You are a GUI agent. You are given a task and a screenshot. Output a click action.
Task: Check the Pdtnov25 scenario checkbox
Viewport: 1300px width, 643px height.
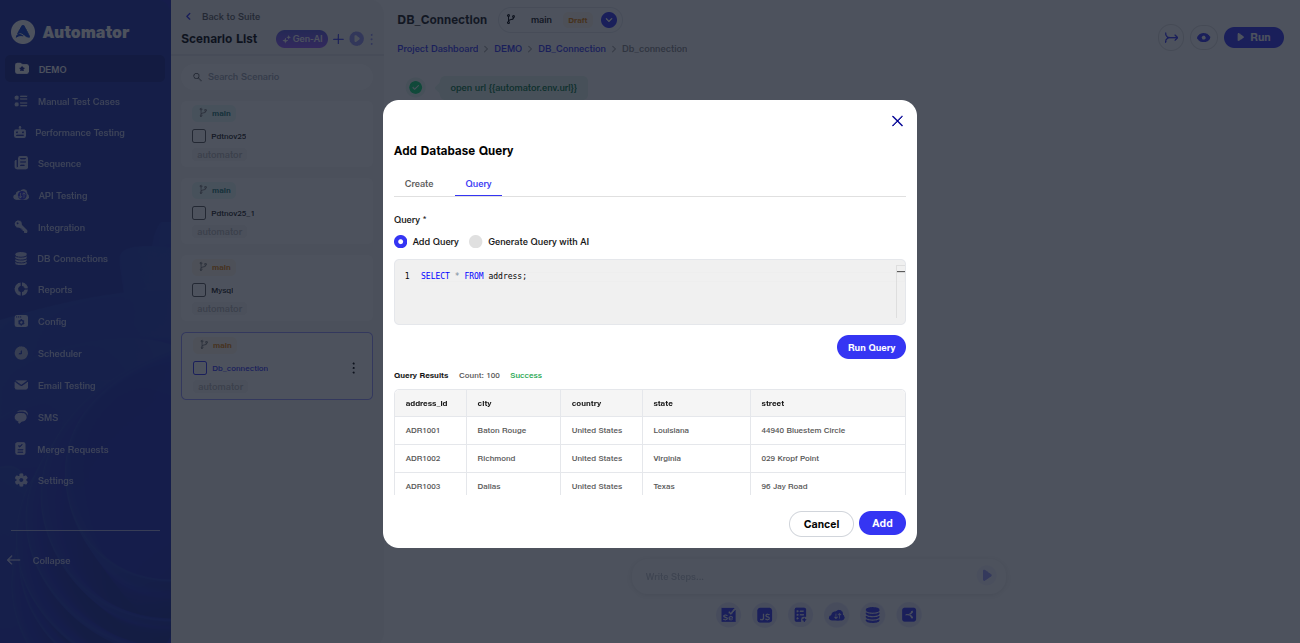(198, 136)
